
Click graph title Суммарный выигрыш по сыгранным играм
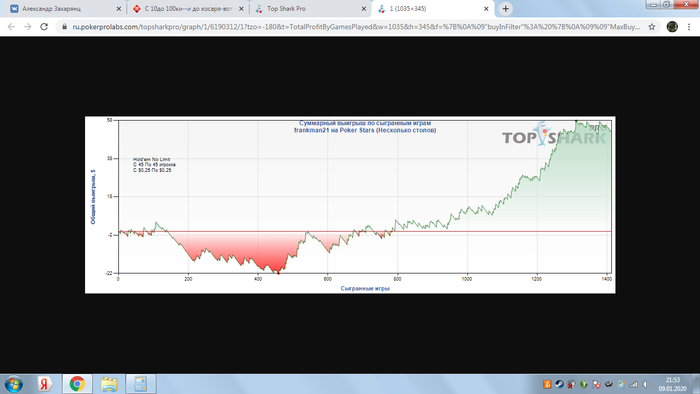pos(365,123)
